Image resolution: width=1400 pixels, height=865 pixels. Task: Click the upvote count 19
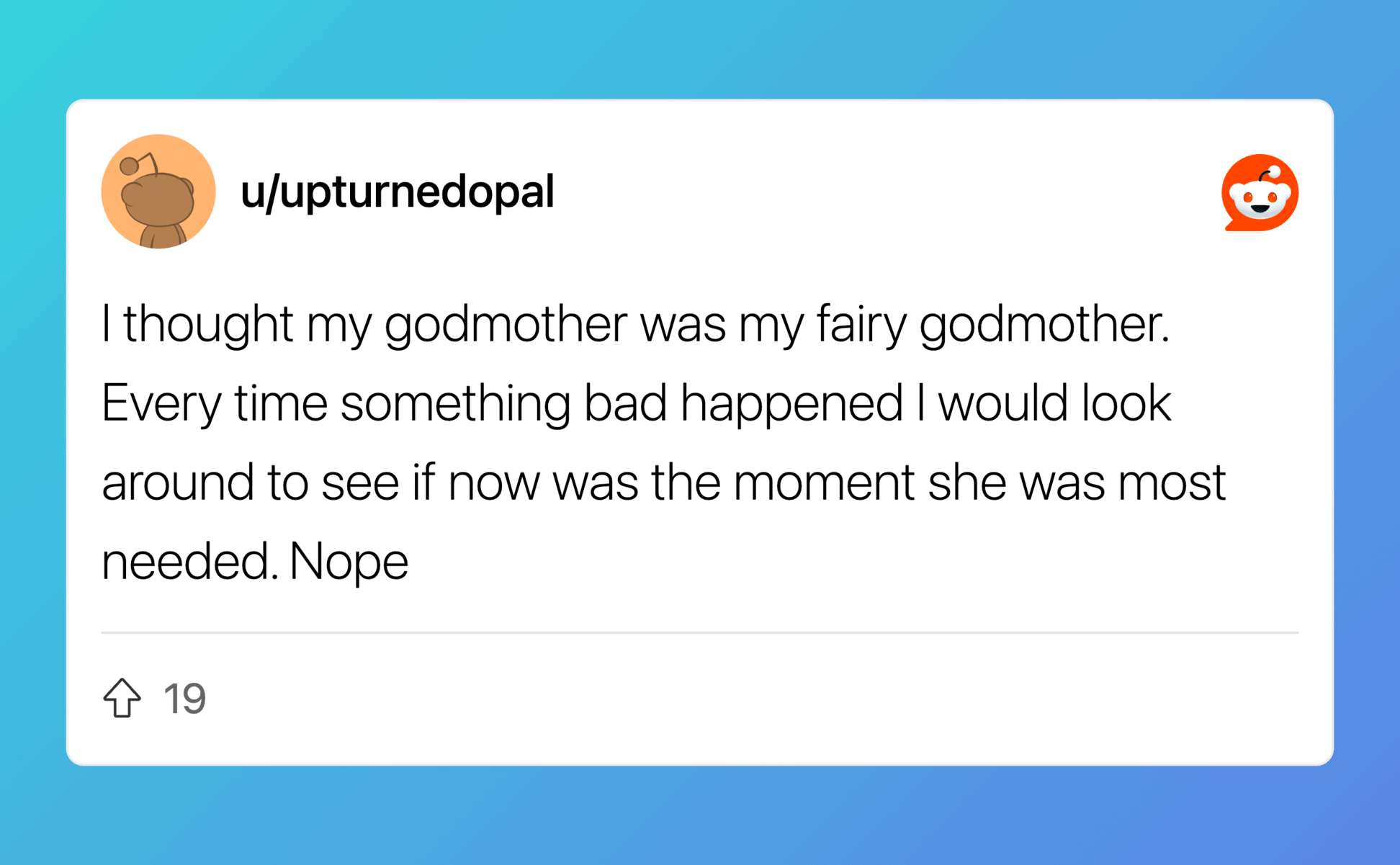pos(185,699)
